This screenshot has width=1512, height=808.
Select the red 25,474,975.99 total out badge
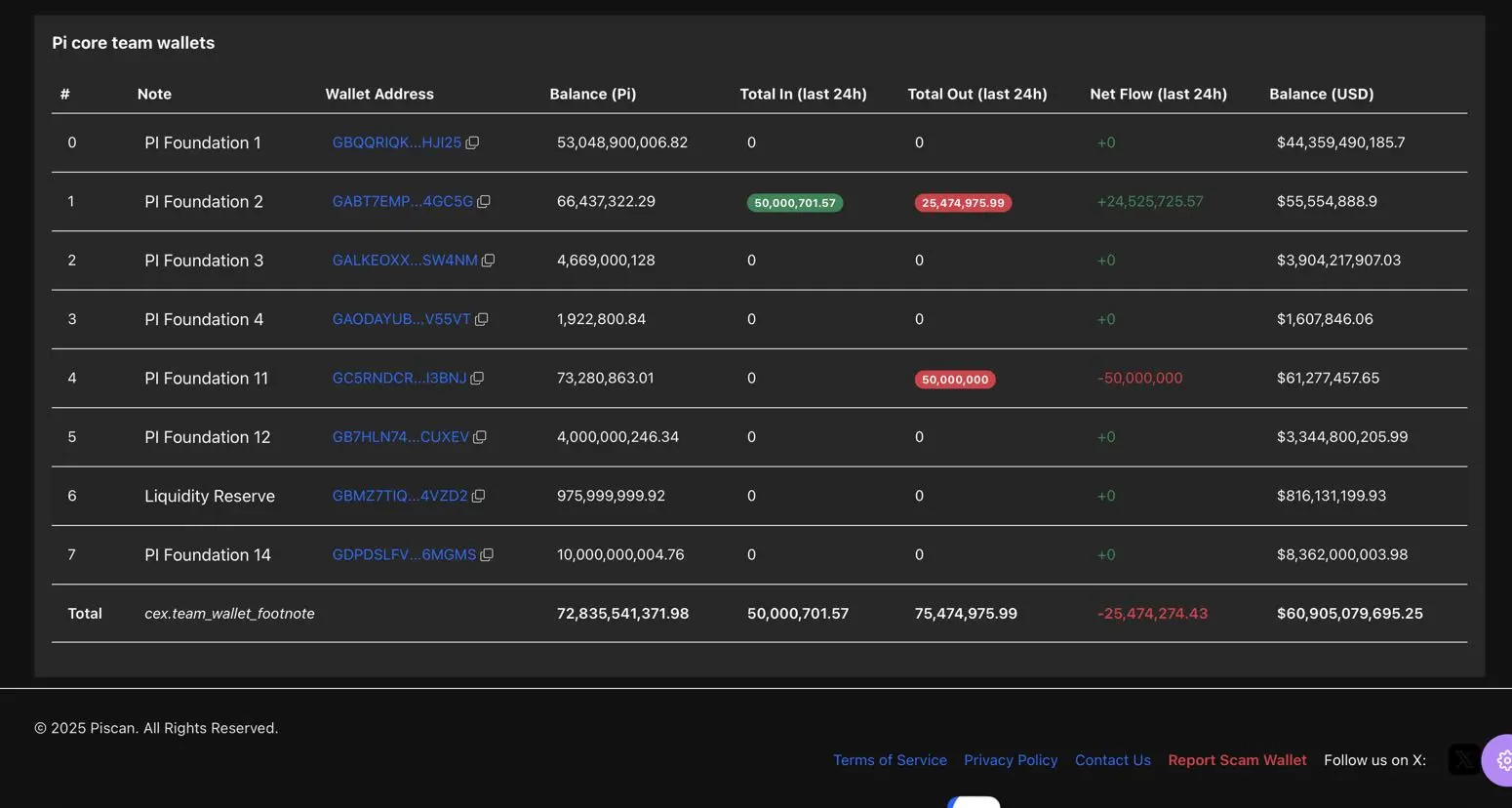pos(963,203)
